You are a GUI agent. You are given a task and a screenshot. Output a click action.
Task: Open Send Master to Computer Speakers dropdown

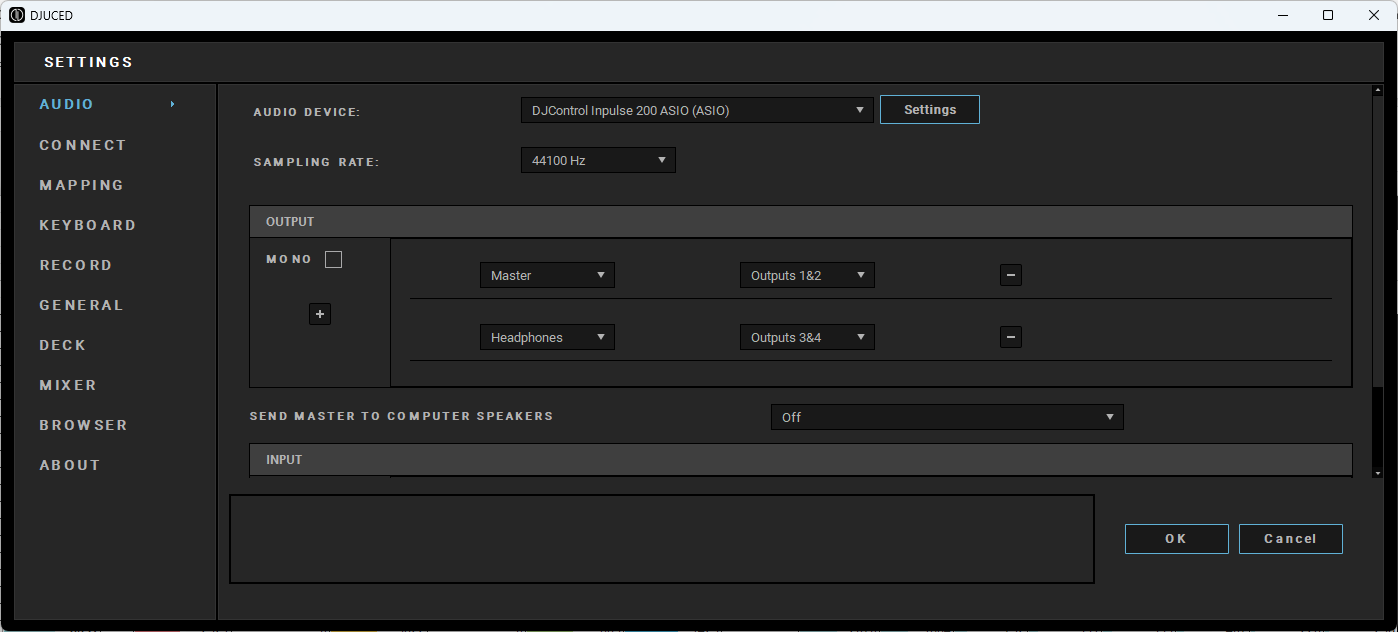tap(947, 417)
